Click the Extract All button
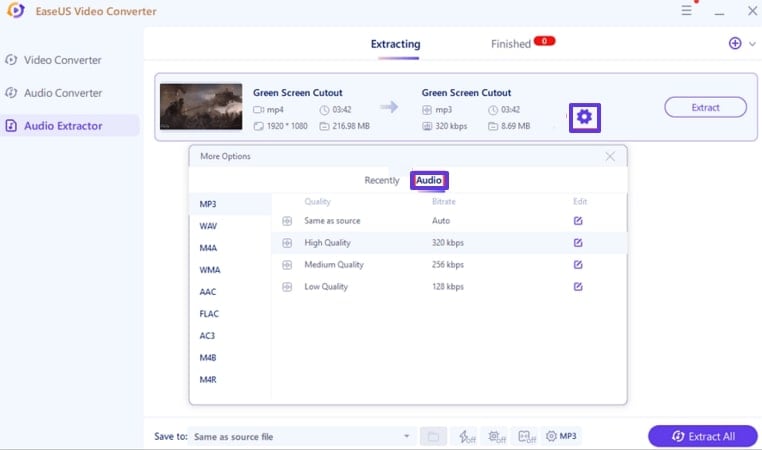The width and height of the screenshot is (762, 450). tap(703, 436)
